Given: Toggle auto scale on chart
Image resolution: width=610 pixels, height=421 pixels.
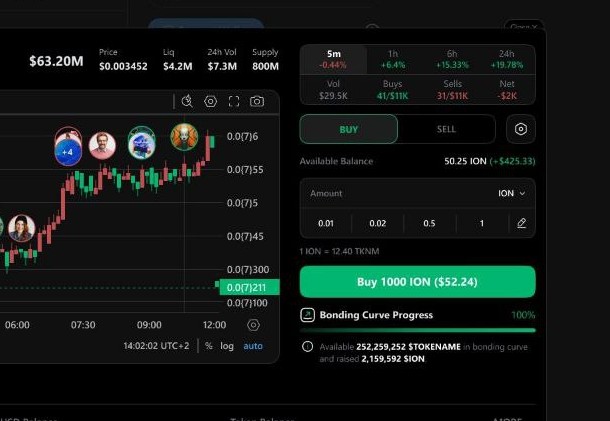Looking at the screenshot, I should [x=253, y=346].
